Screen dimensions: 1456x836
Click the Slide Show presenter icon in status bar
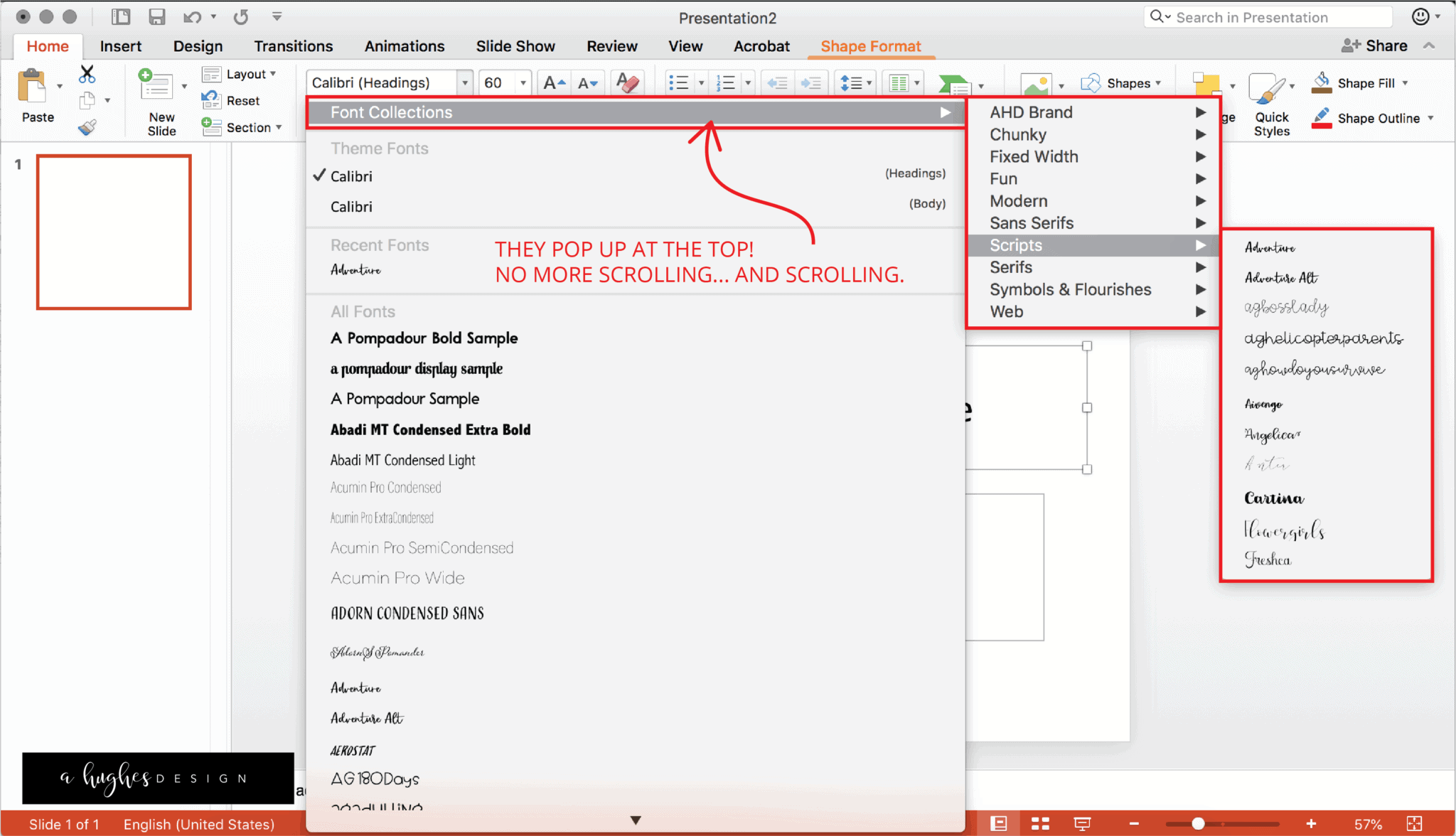(x=1082, y=823)
